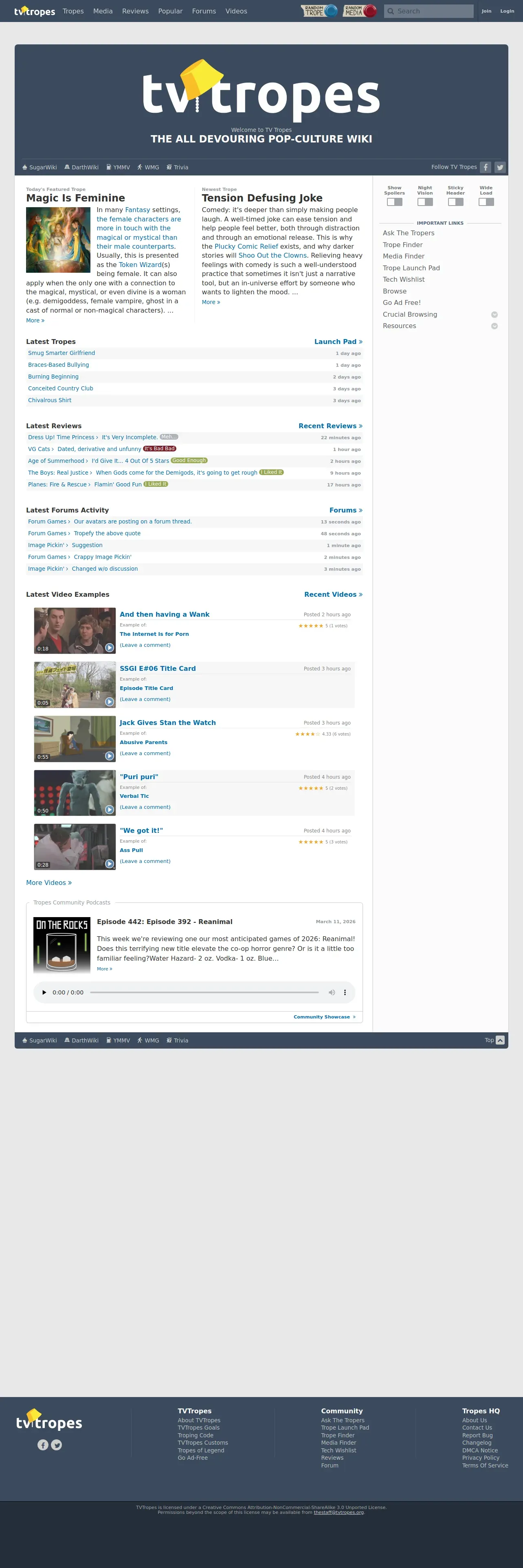Screen dimensions: 523x1568
Task: Open Privacy Policy in the footer
Action: [x=480, y=1458]
